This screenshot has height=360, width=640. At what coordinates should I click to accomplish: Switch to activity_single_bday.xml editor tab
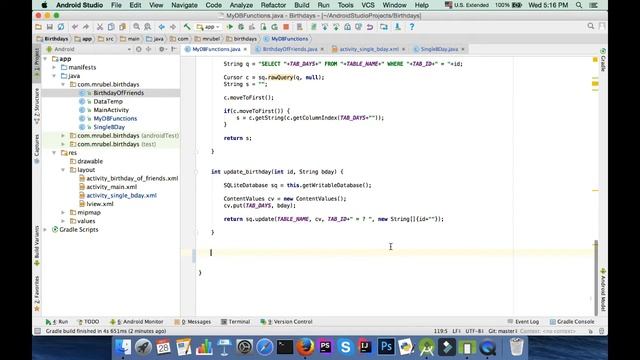click(x=369, y=49)
